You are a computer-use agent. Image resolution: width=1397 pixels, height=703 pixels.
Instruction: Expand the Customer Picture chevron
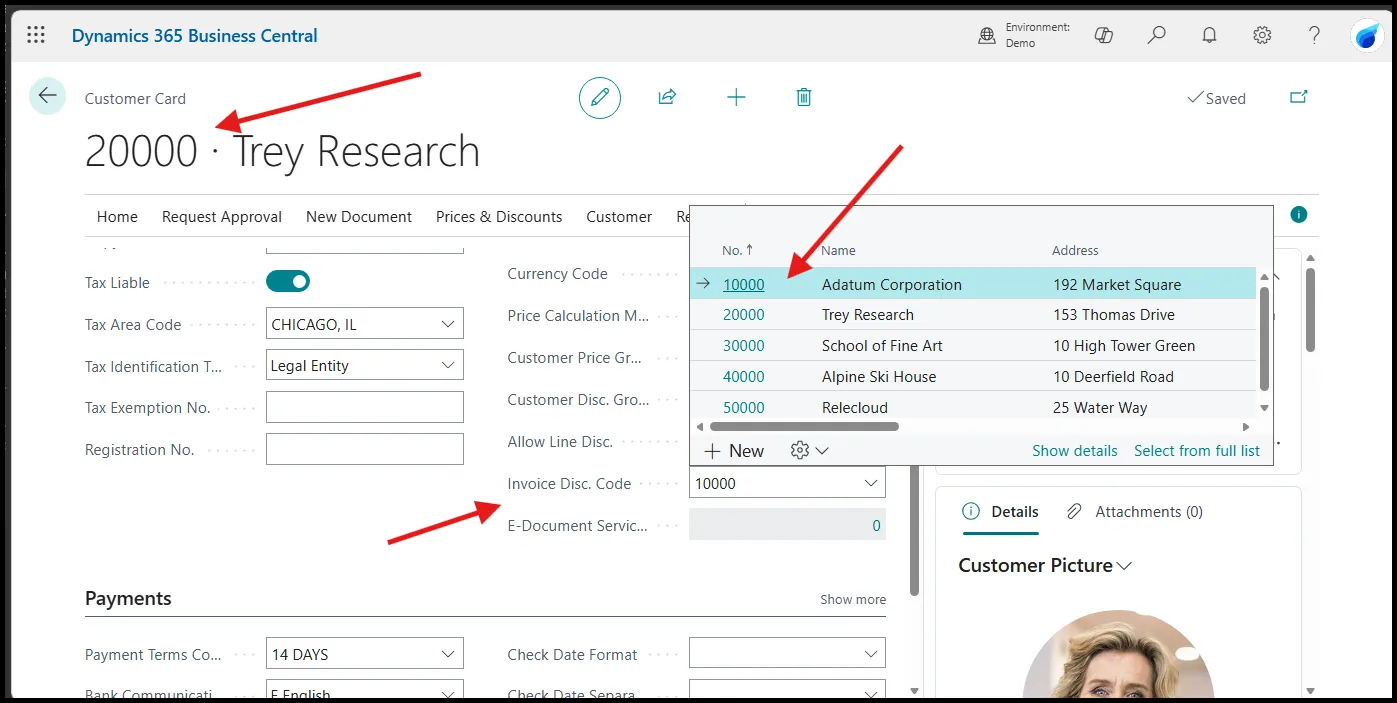[x=1124, y=566]
